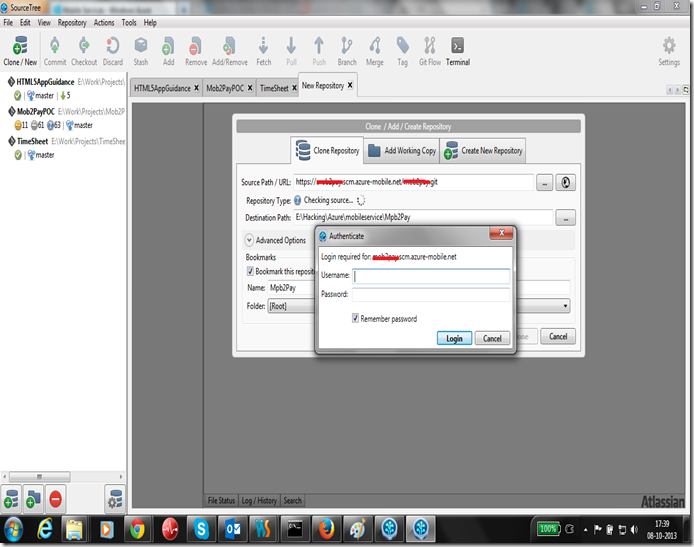Viewport: 694px width, 547px height.
Task: Select the Add/Remove toolbar icon
Action: 230,50
